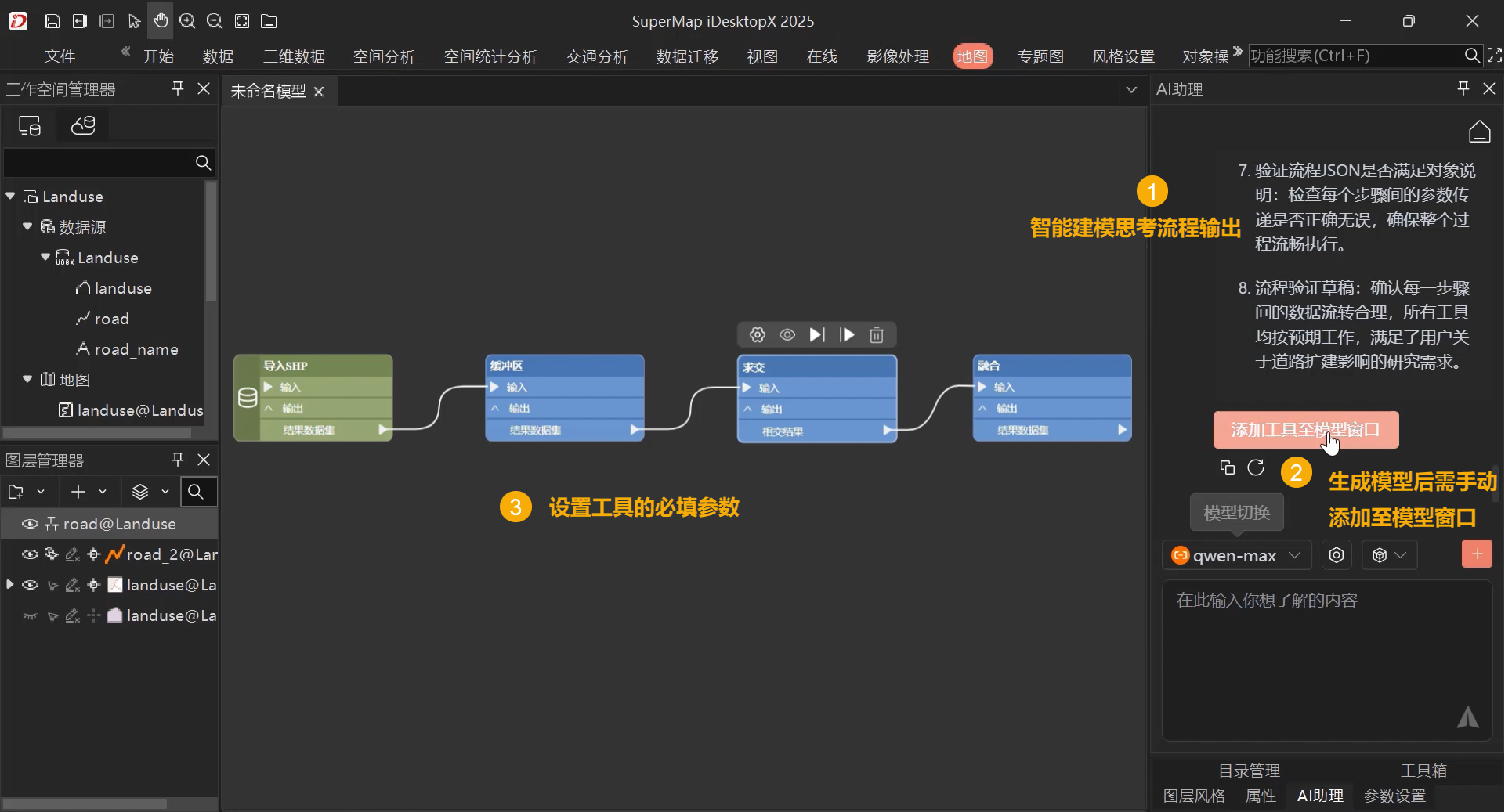
Task: Open the layers stack dropdown arrow
Action: tap(165, 492)
